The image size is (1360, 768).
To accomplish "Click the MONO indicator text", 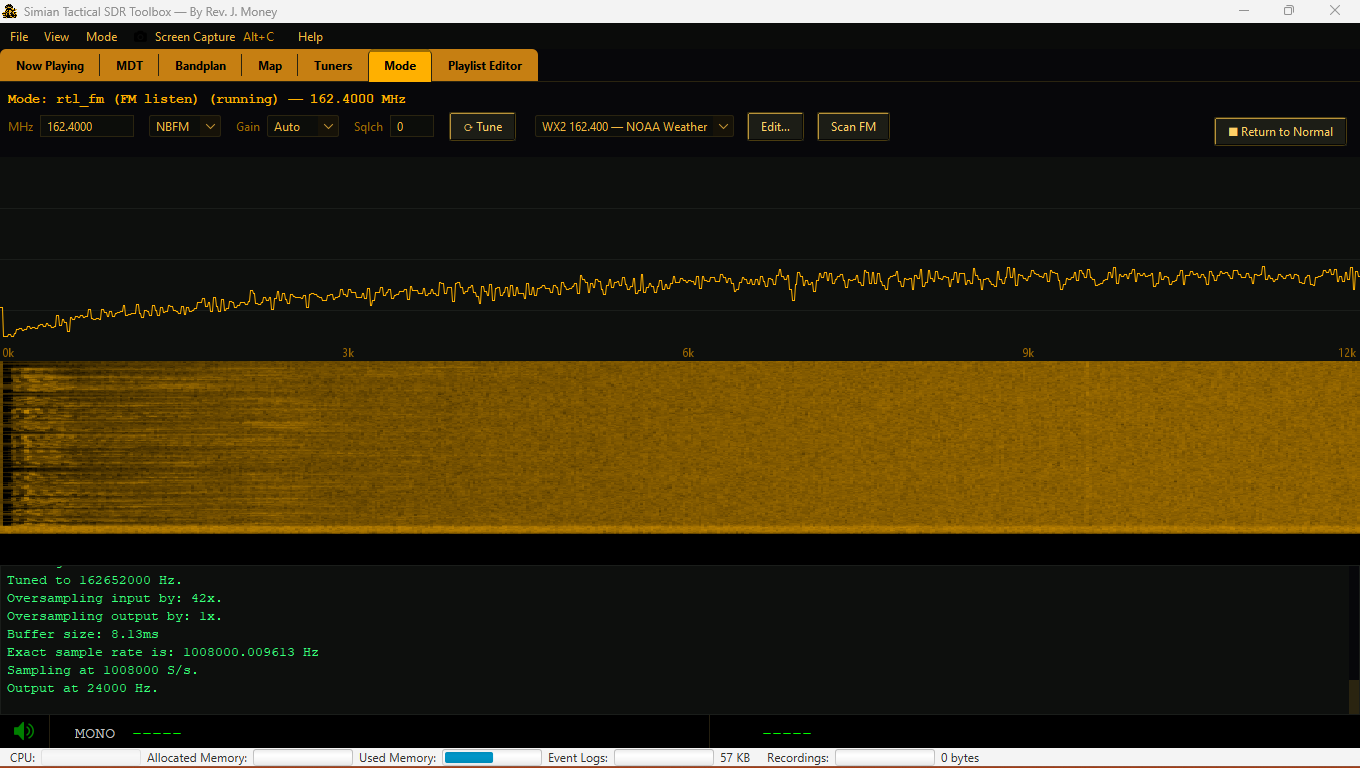I will pos(95,734).
